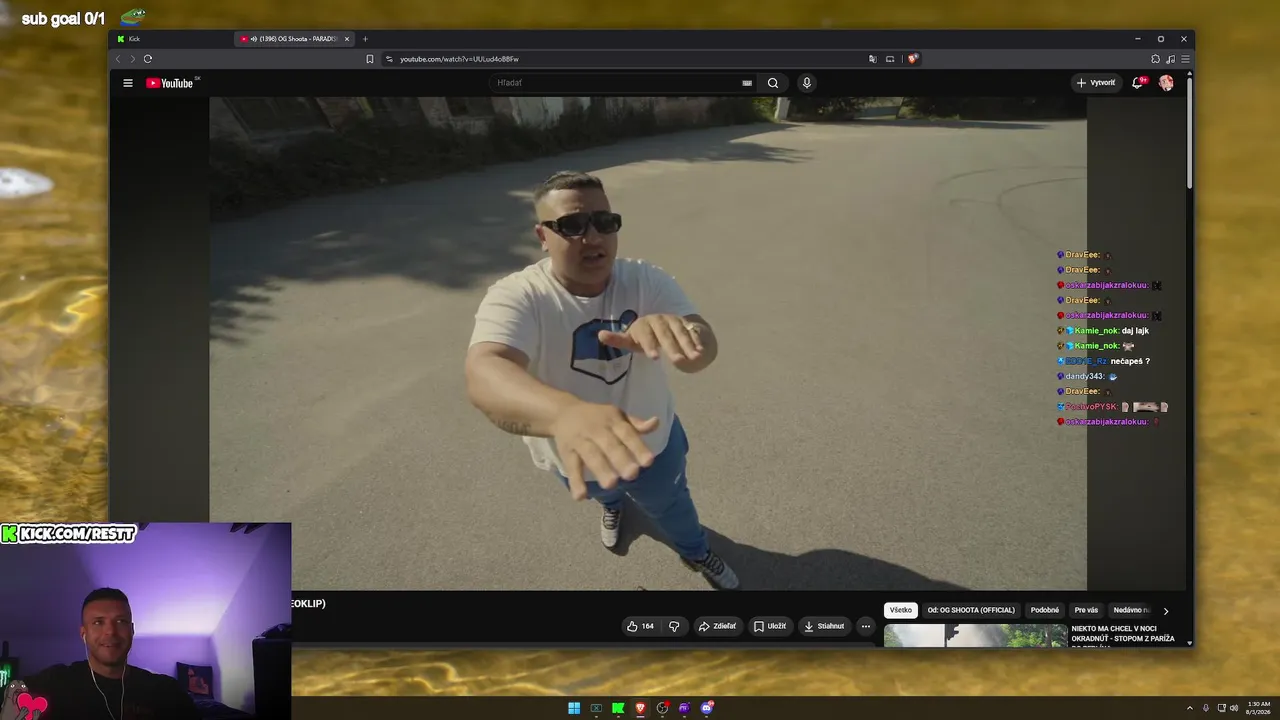Open the Brave Shields lion icon
The width and height of the screenshot is (1280, 720).
click(x=912, y=59)
